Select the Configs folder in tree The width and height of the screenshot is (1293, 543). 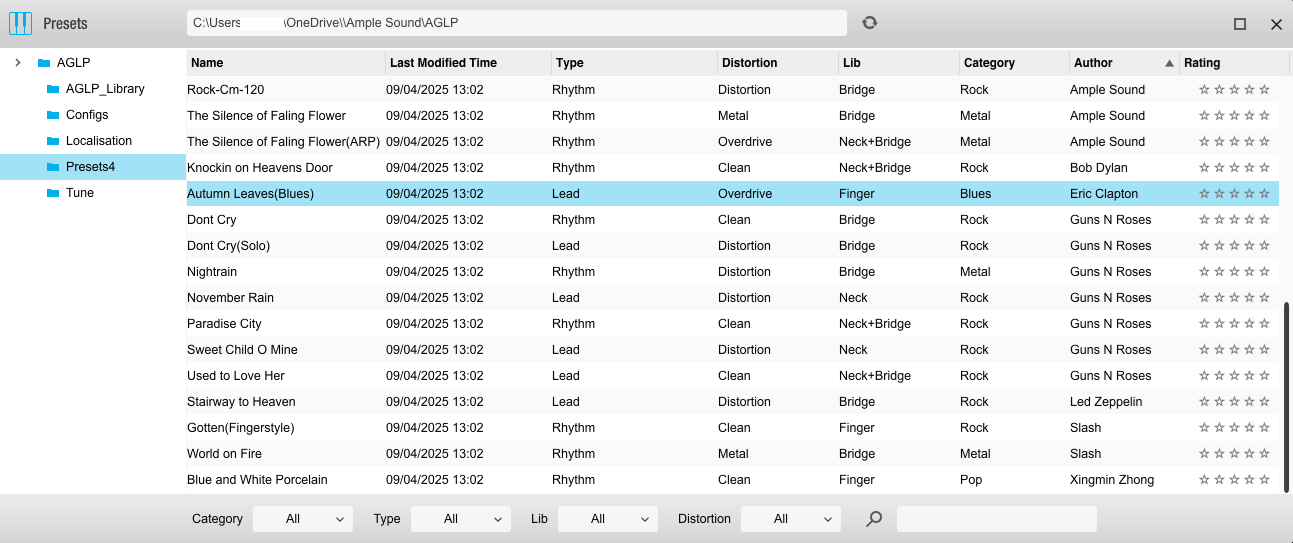[x=87, y=115]
